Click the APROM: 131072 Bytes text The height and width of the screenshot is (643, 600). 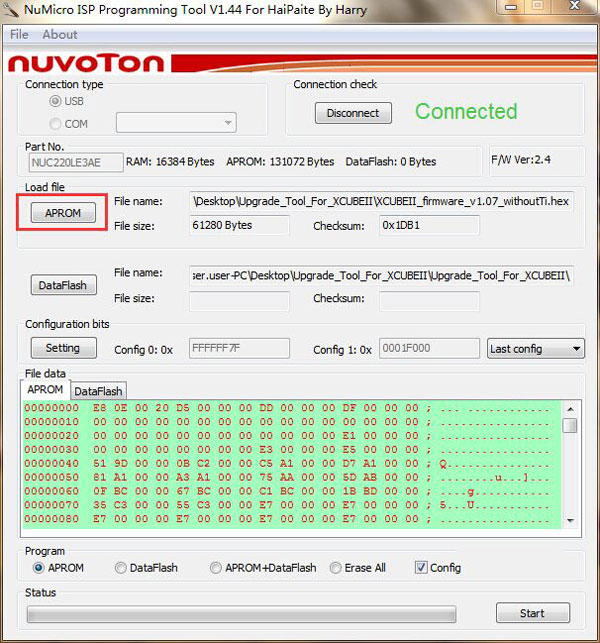tap(280, 162)
